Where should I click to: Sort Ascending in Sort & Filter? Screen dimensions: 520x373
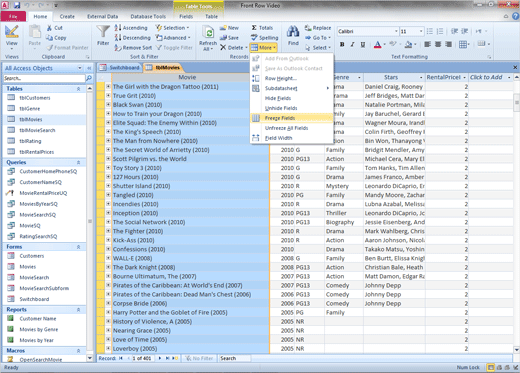[131, 28]
